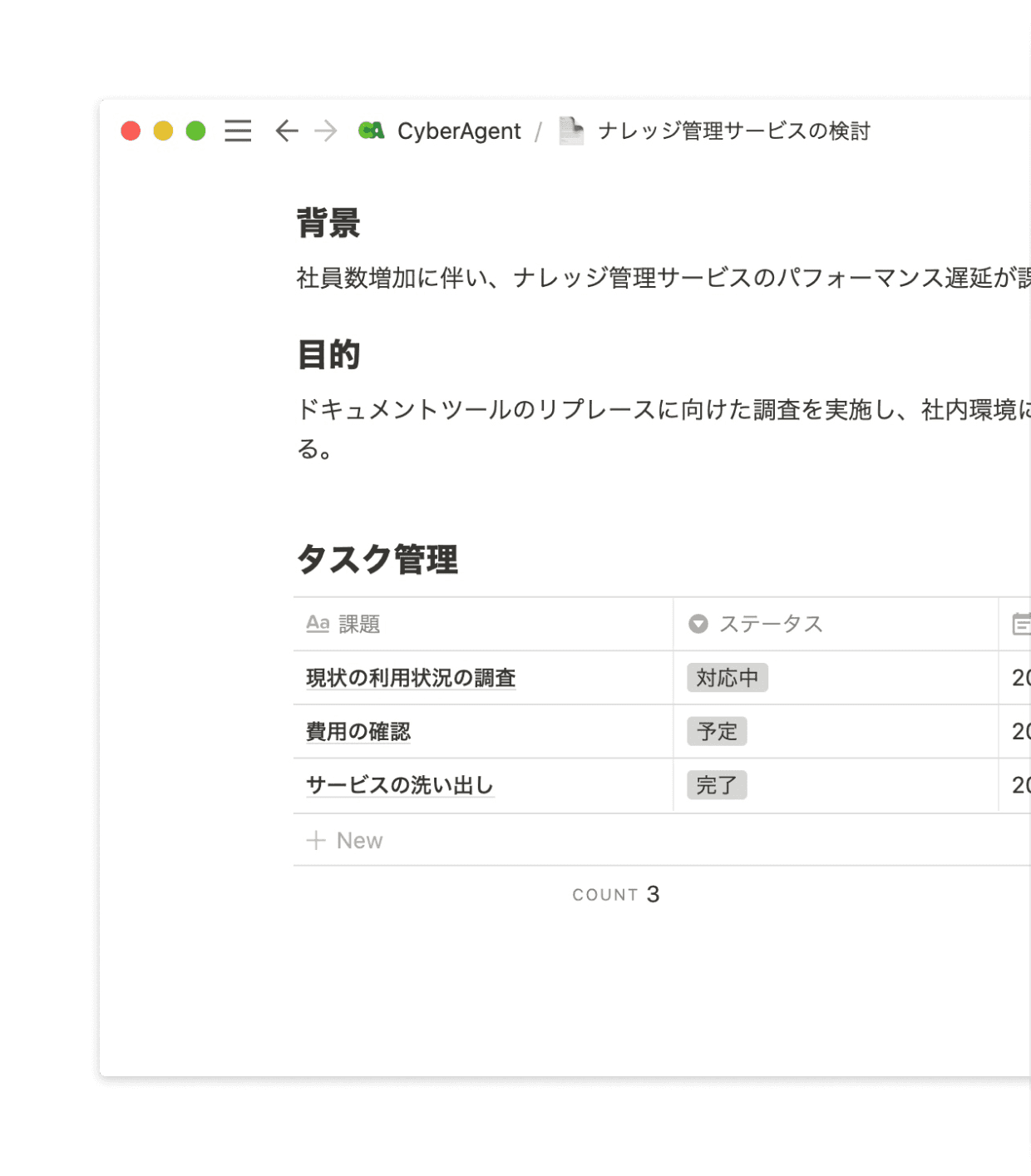
Task: Click the back navigation arrow
Action: pyautogui.click(x=285, y=131)
